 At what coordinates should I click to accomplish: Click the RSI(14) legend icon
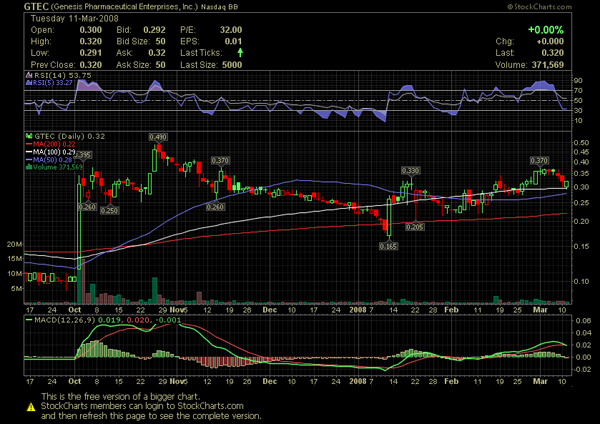point(29,75)
